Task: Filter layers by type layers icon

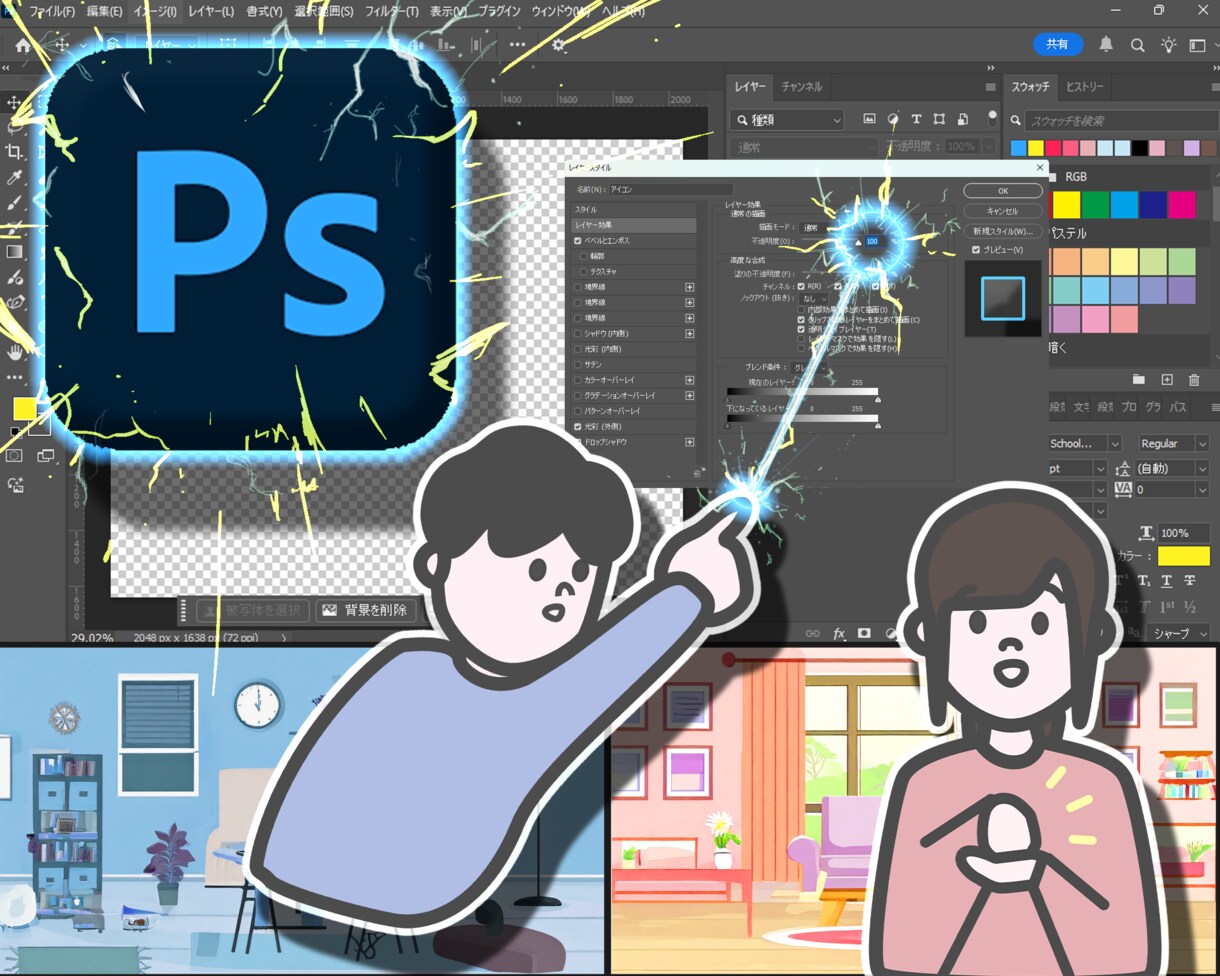Action: [916, 119]
